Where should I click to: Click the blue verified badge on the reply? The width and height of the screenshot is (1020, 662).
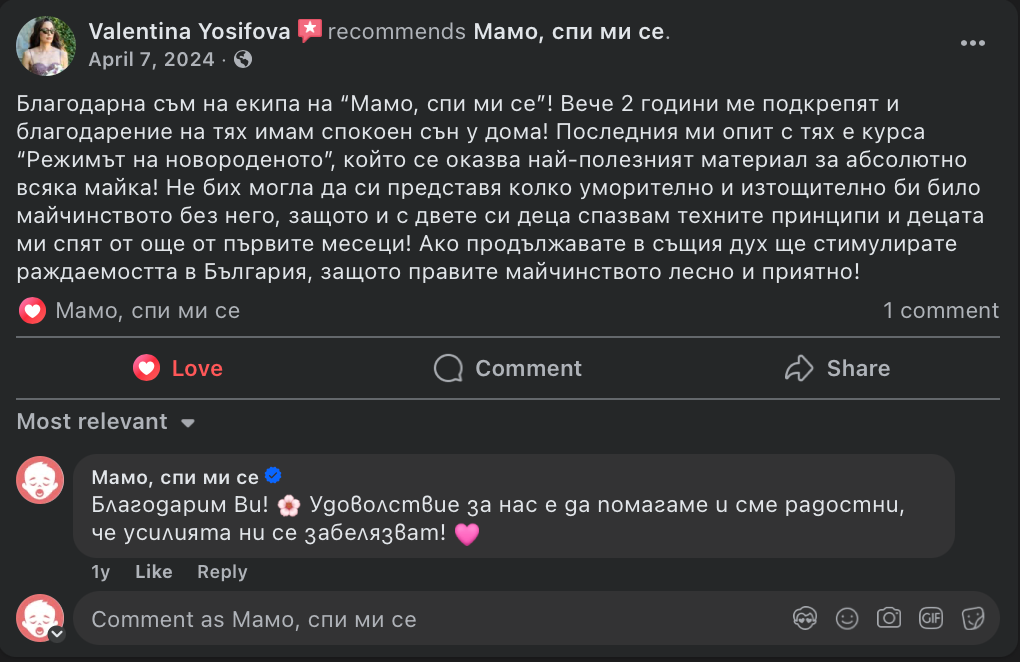(x=273, y=476)
